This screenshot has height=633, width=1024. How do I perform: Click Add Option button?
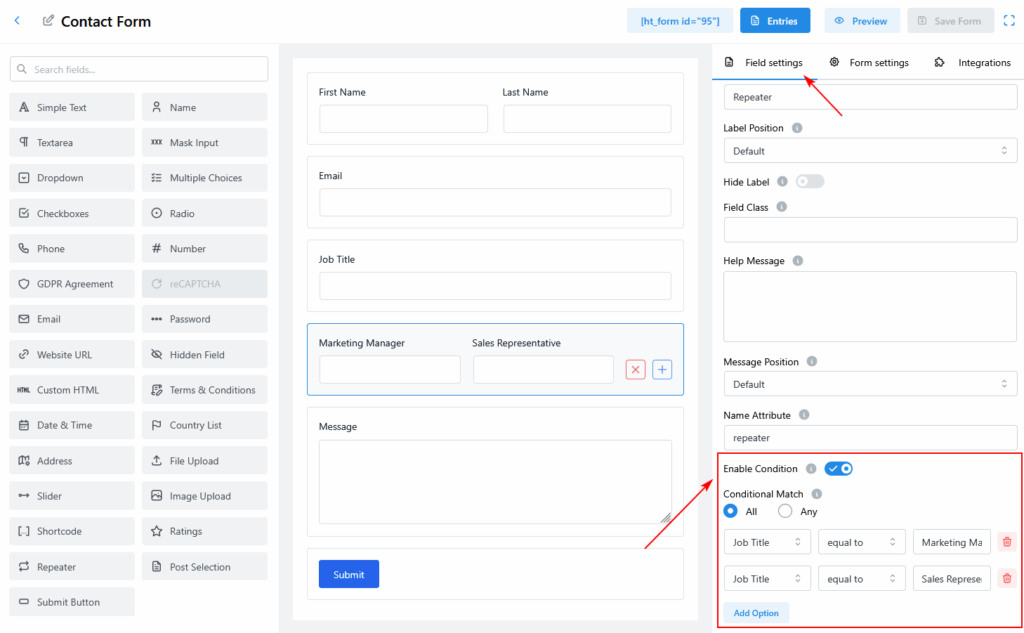(x=755, y=613)
